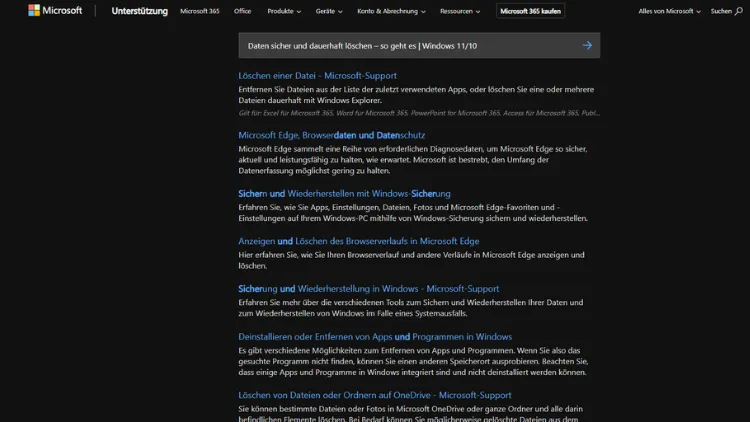Open Sicherung und Wiederherstellung in Windows link
This screenshot has height=422, width=750.
(x=369, y=289)
